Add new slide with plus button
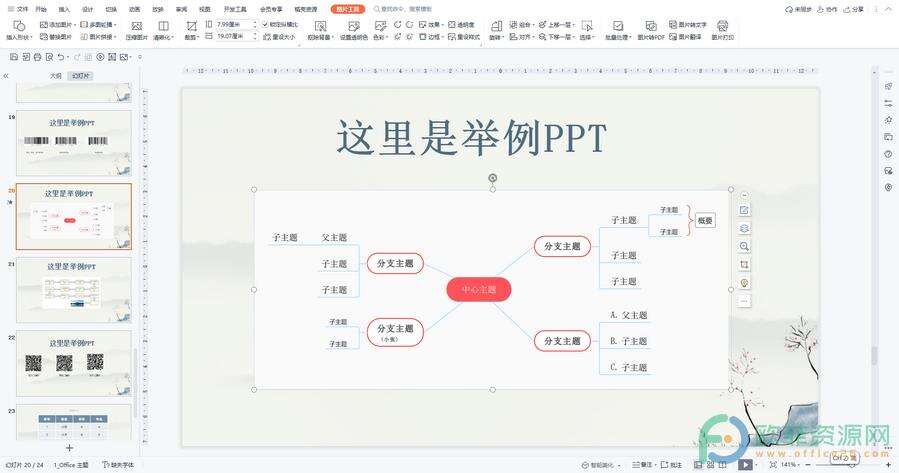 69,448
